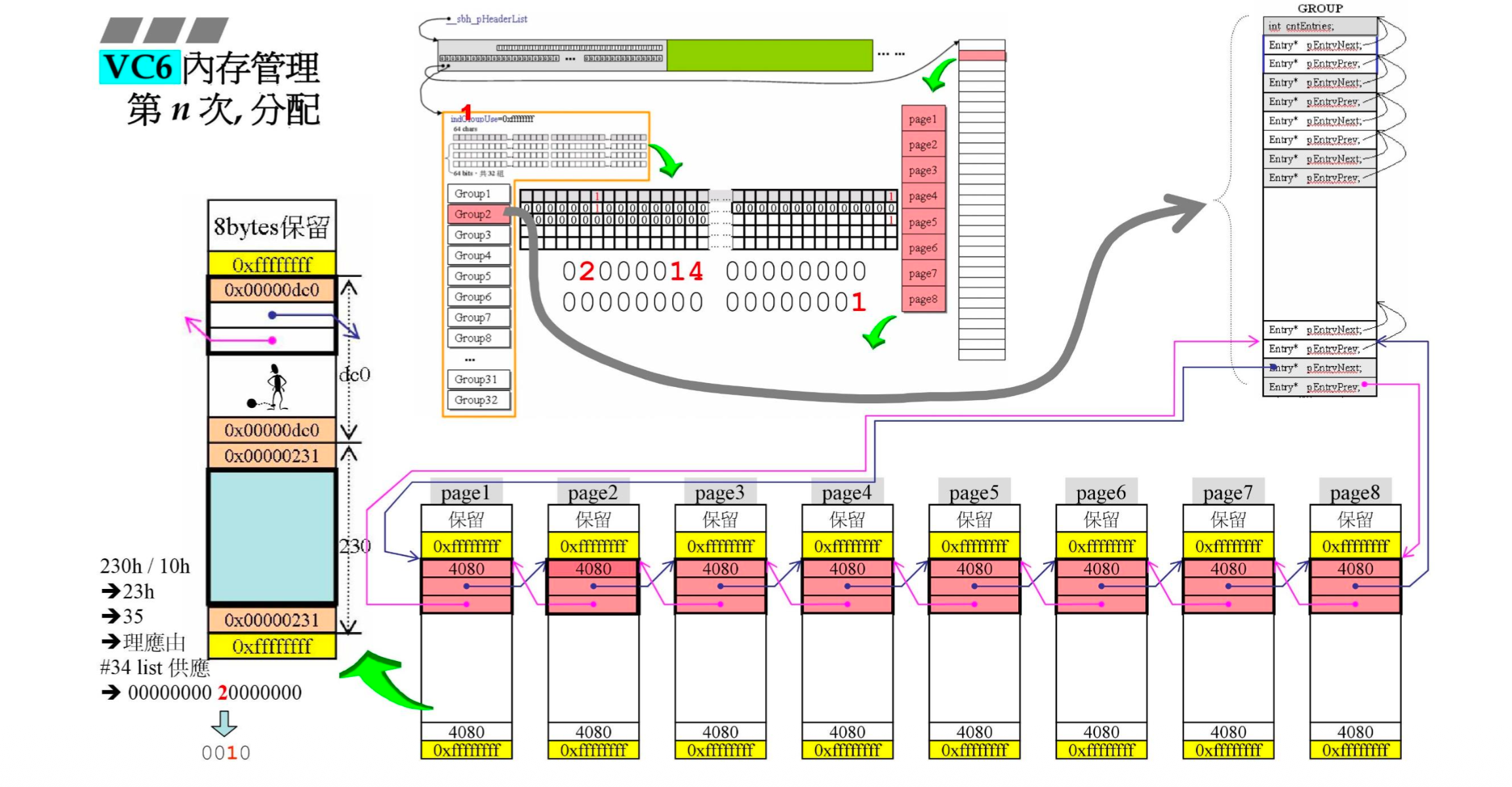
Task: Click the gray page4 label in the bottom row
Action: pos(847,492)
